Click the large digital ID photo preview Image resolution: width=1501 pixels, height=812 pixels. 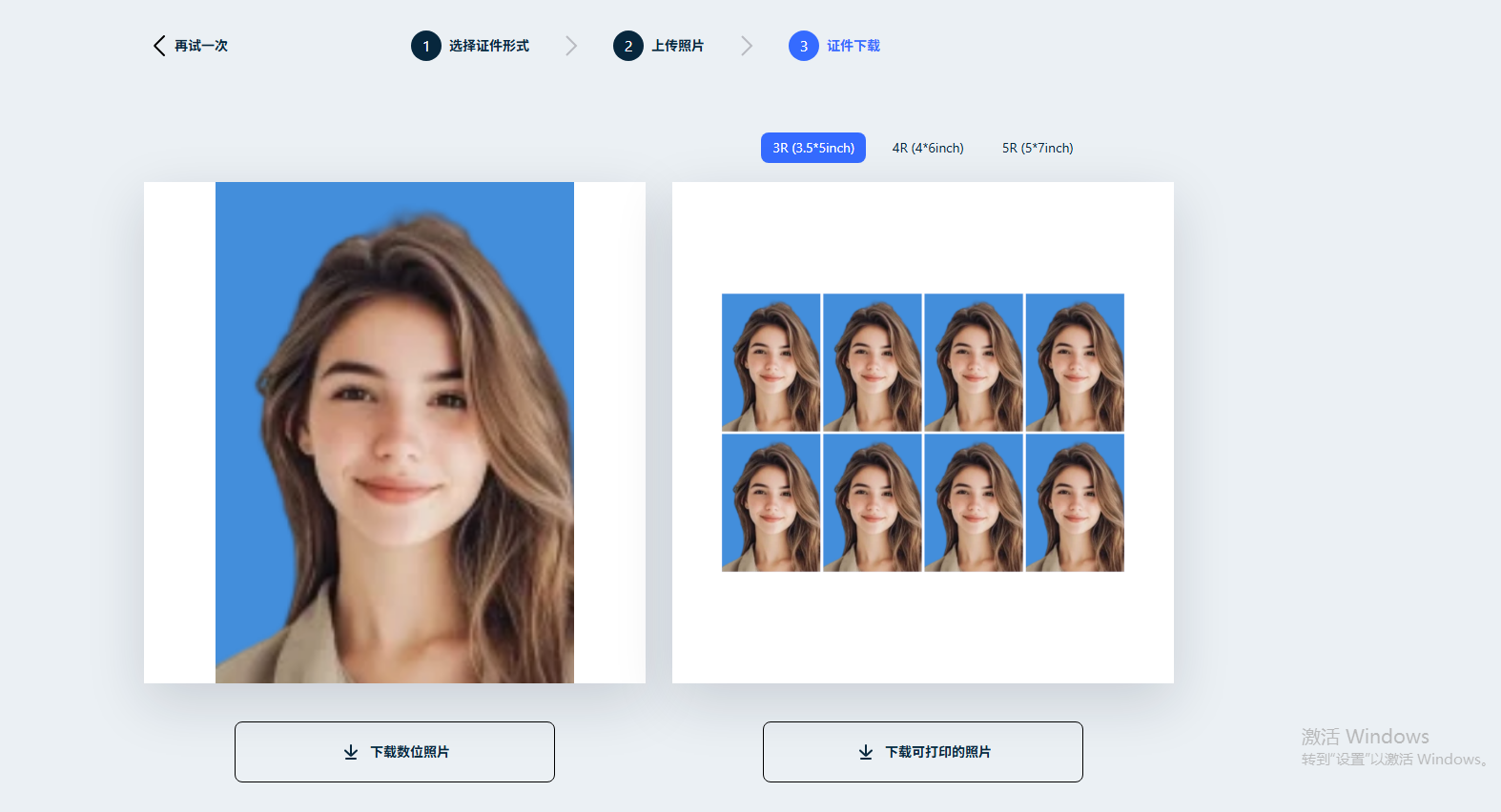pos(395,433)
